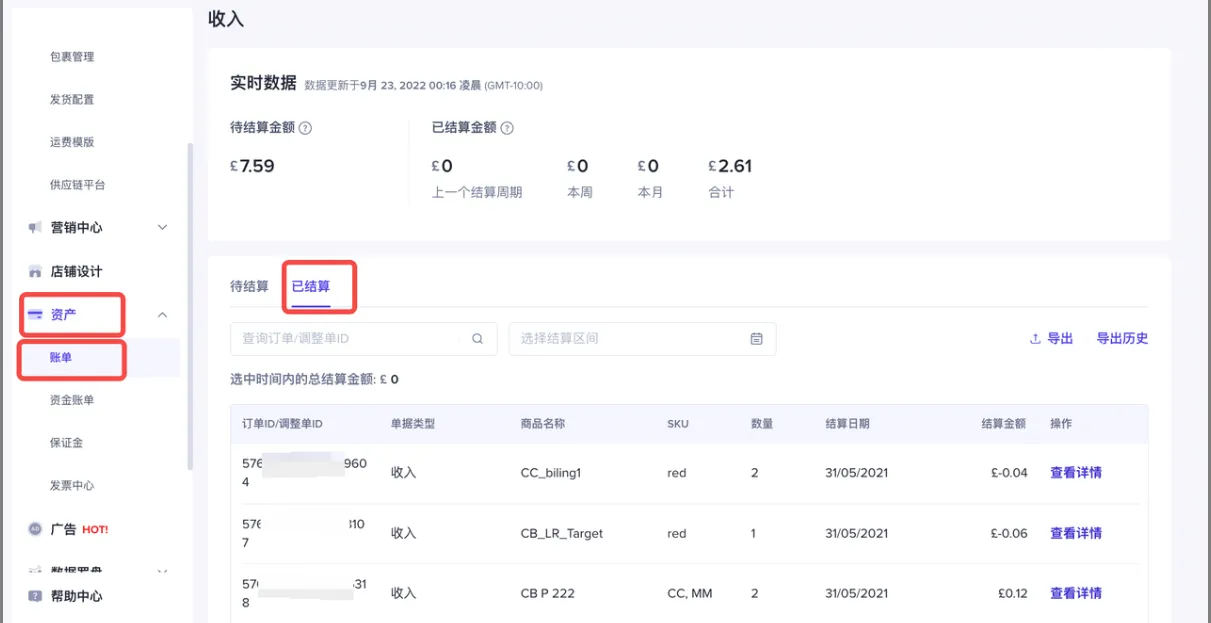Click the 店铺设计 store icon
Screen dimensions: 1211x623
[x=35, y=271]
